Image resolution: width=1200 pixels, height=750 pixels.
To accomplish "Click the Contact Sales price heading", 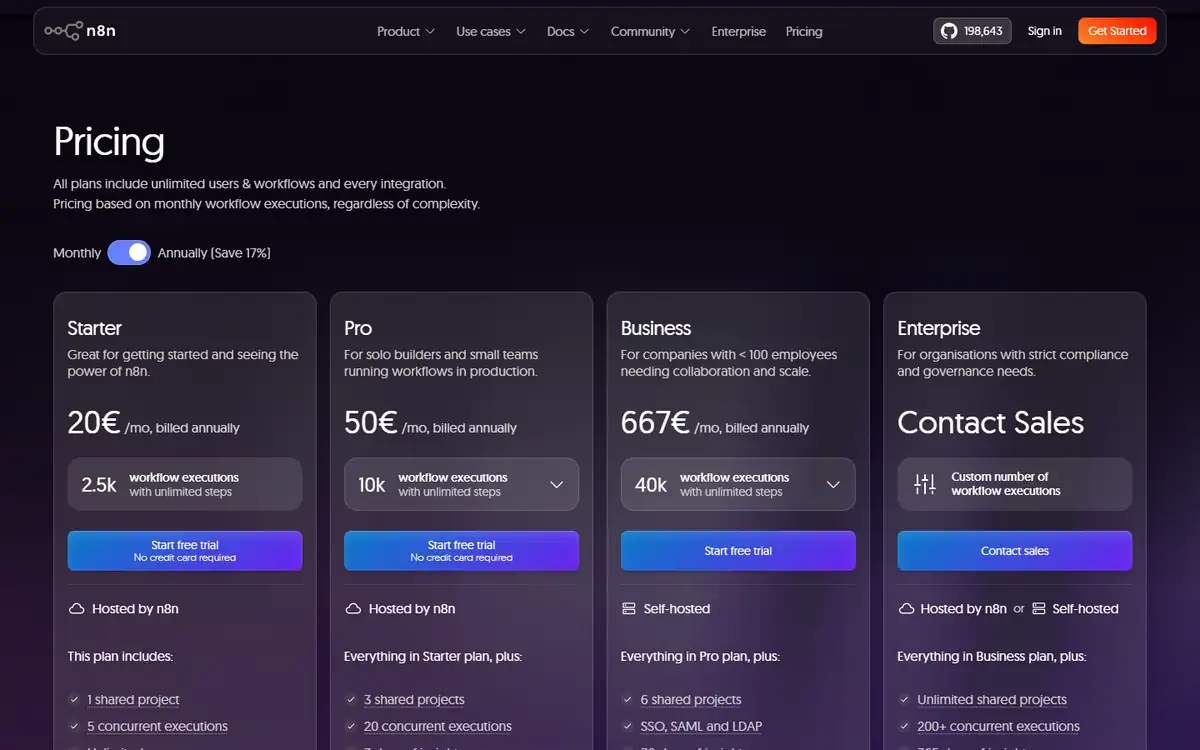I will pyautogui.click(x=991, y=423).
